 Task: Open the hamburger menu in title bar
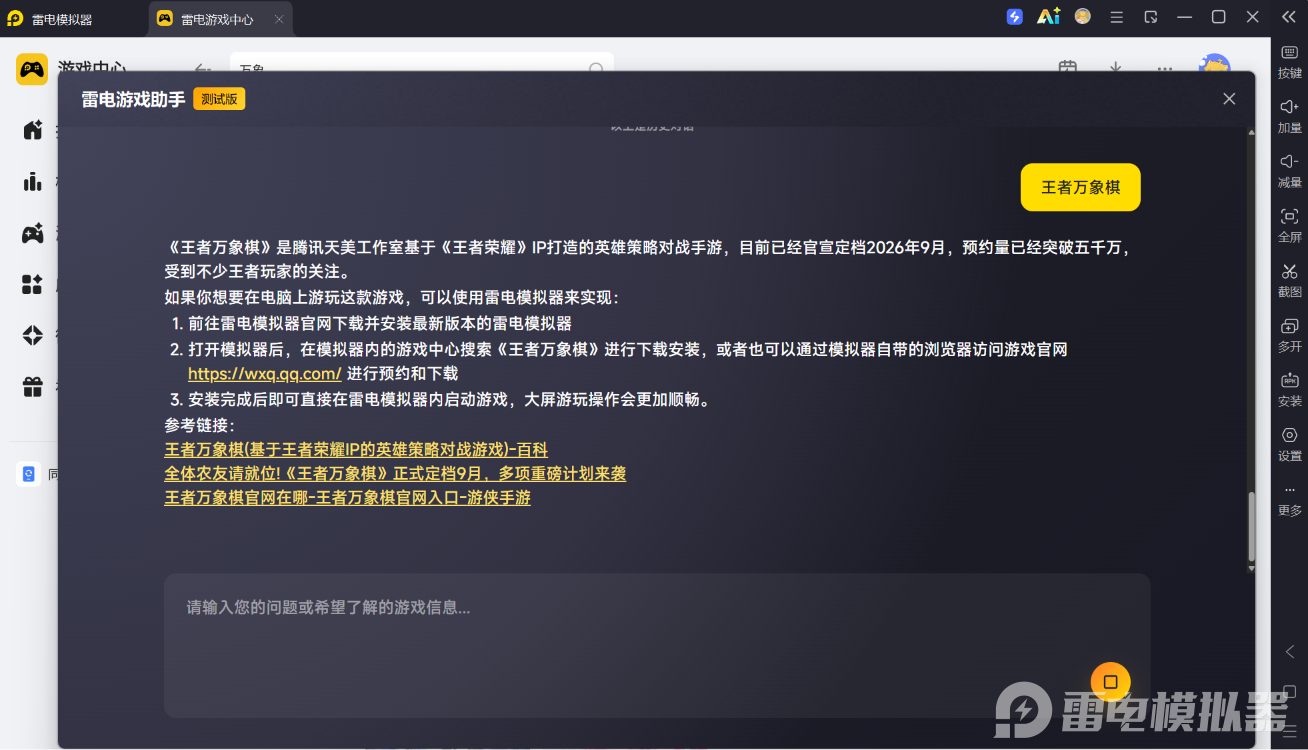pos(1117,17)
